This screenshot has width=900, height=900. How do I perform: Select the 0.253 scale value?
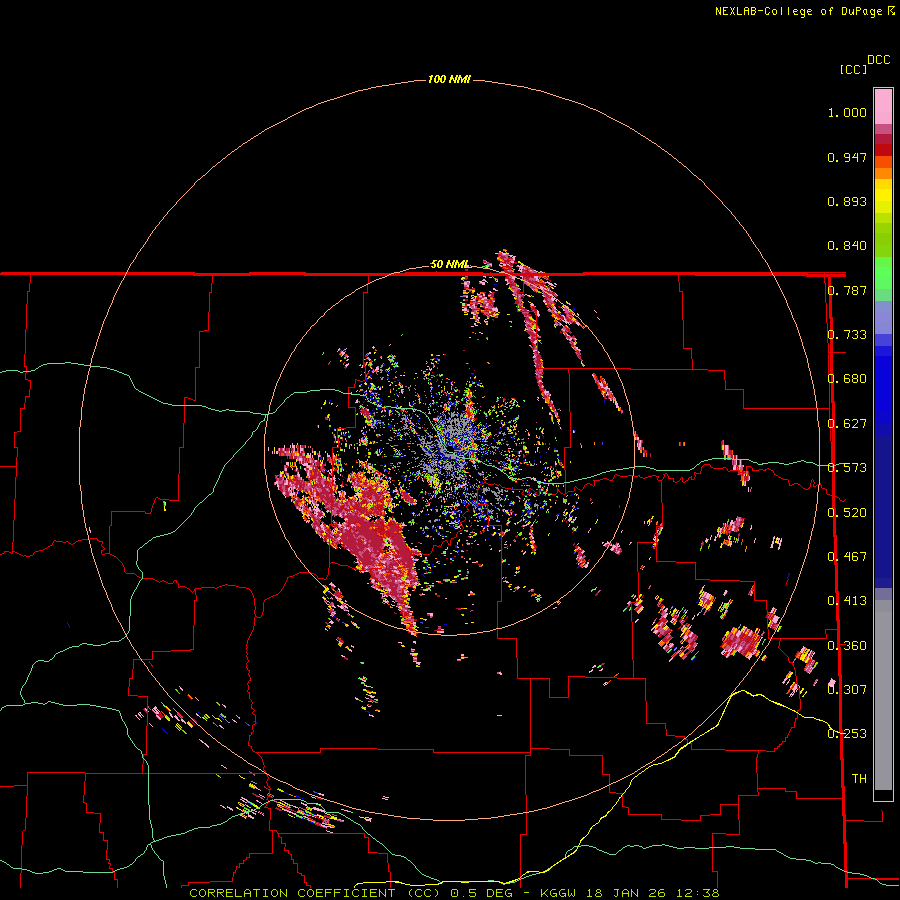pos(847,734)
